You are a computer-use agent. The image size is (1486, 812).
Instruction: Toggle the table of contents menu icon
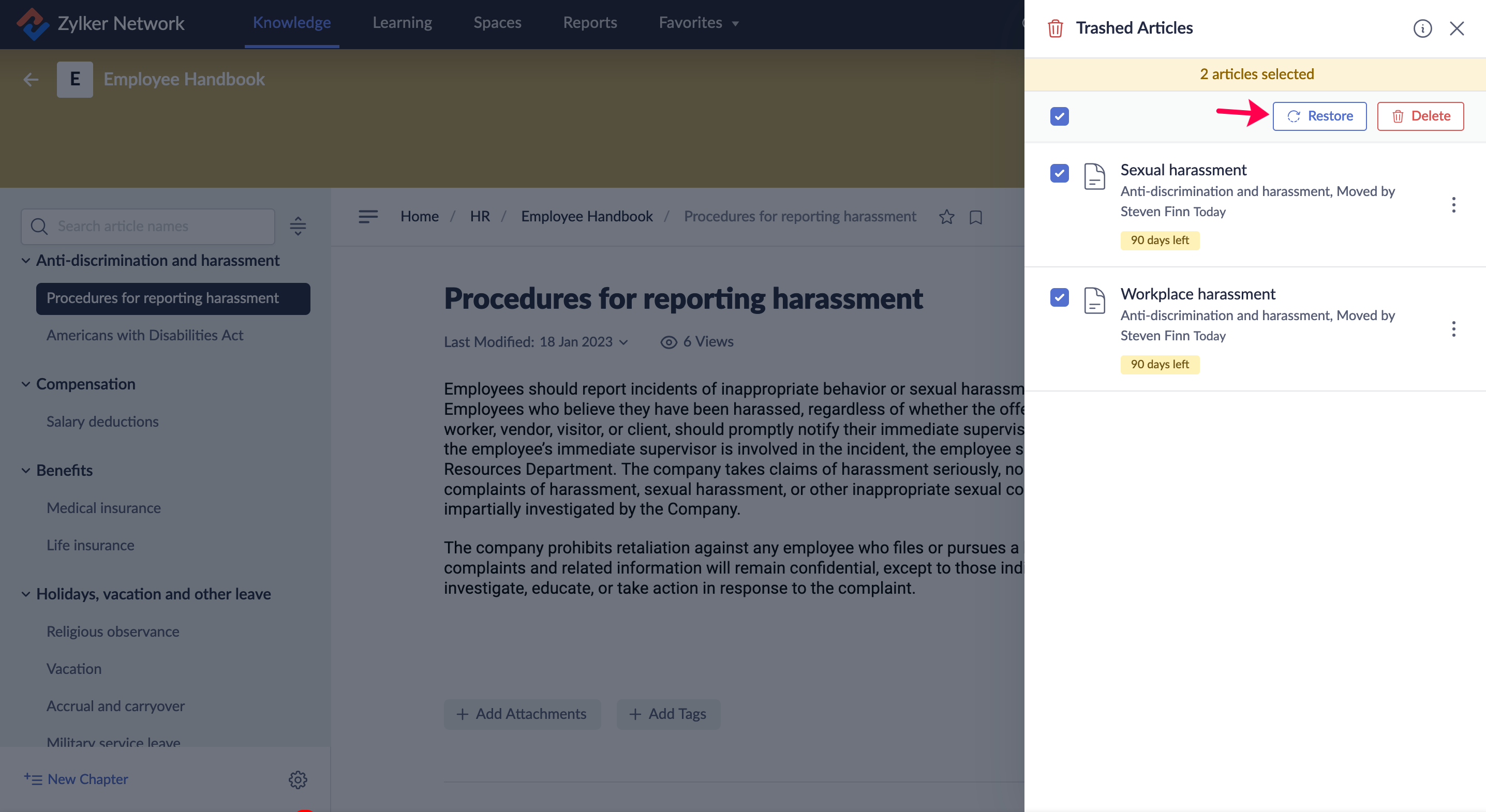point(368,216)
